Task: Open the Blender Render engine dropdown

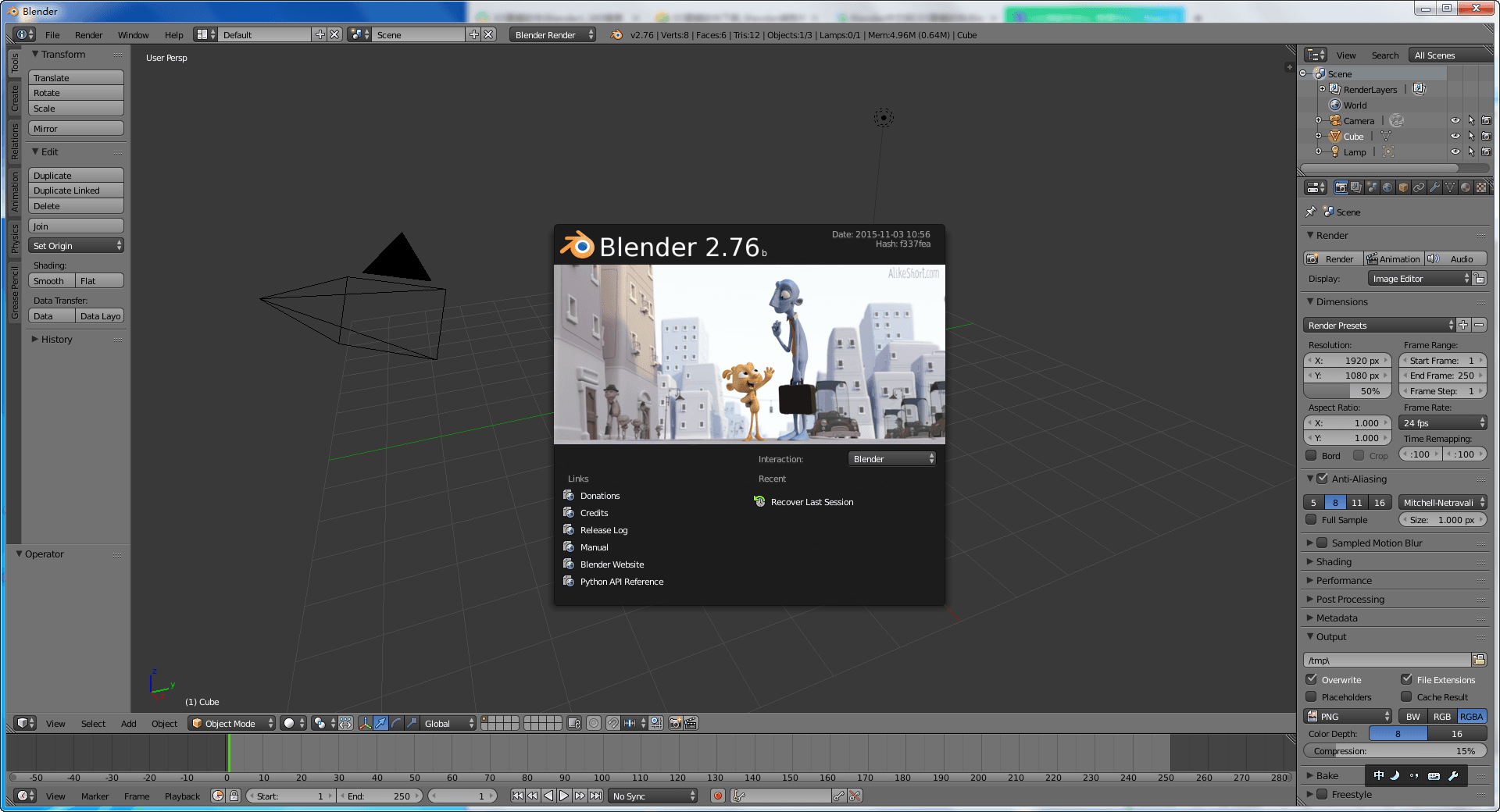Action: tap(553, 34)
